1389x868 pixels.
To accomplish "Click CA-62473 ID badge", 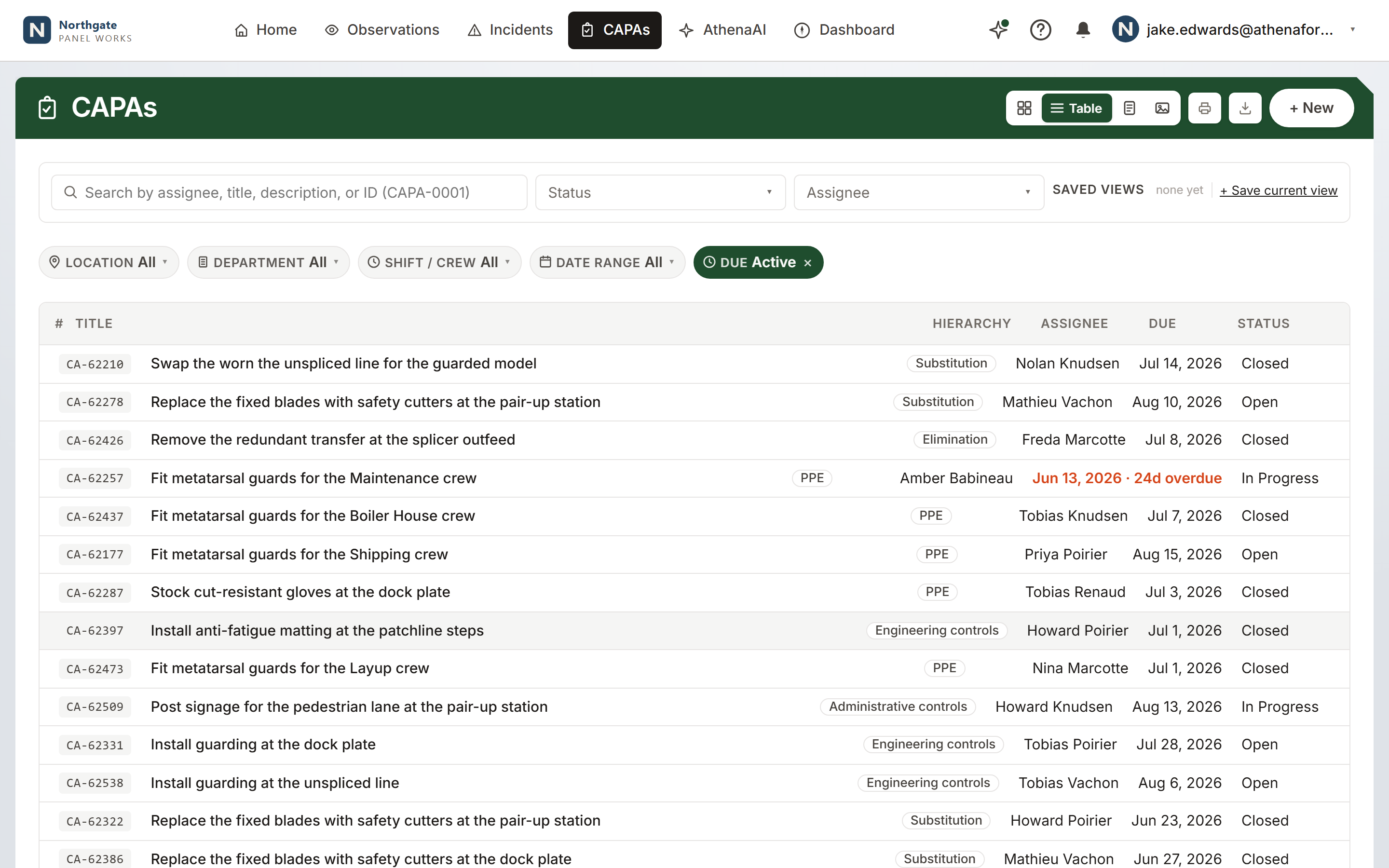I will click(x=95, y=669).
